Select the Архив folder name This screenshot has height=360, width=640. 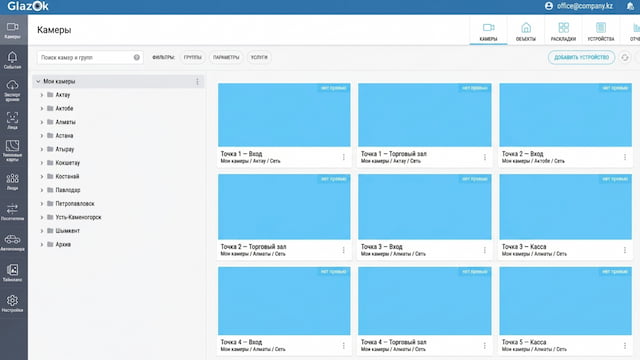tap(63, 244)
